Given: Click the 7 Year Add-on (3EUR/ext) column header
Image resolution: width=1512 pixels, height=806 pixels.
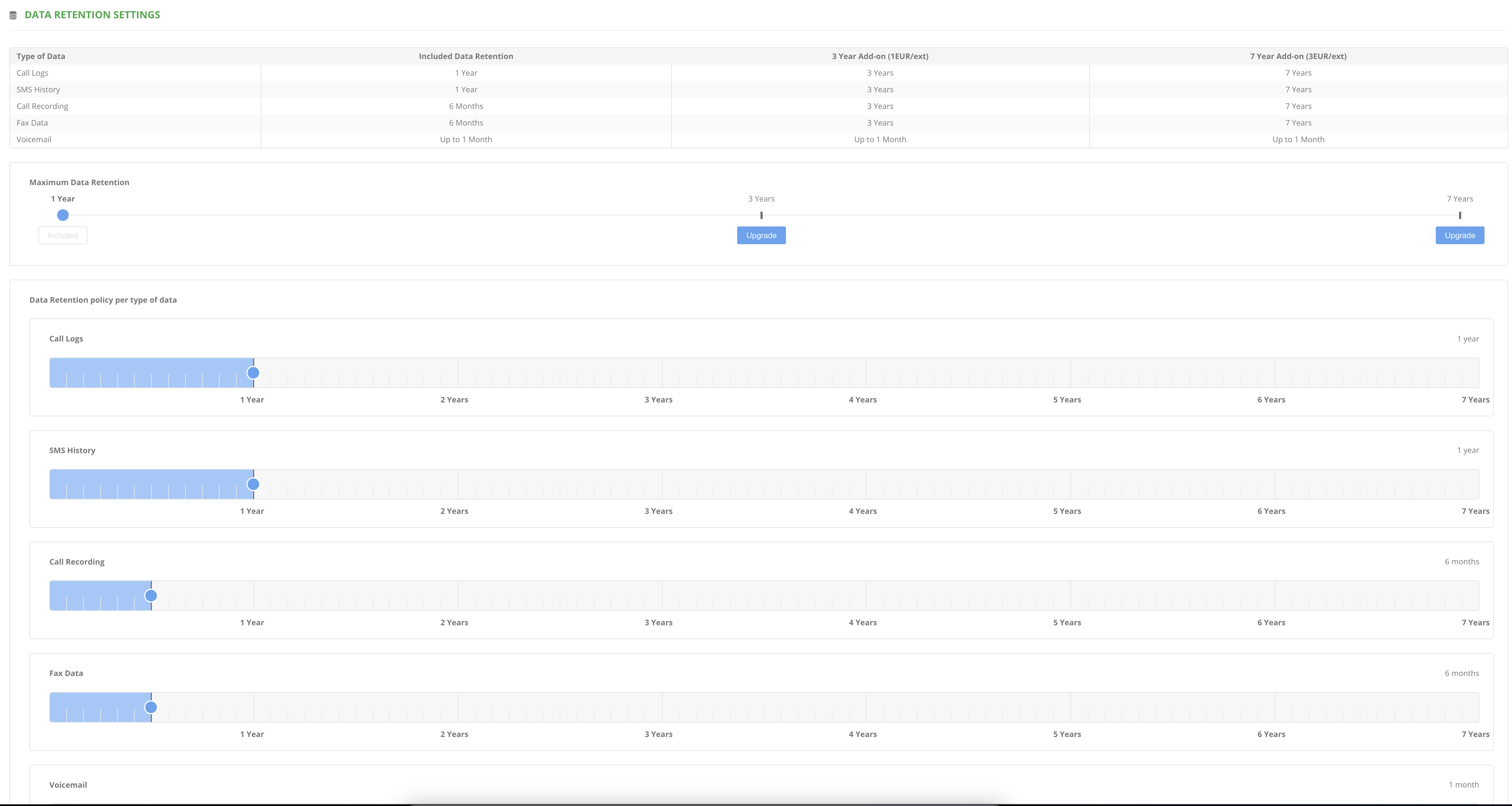Looking at the screenshot, I should (1298, 56).
